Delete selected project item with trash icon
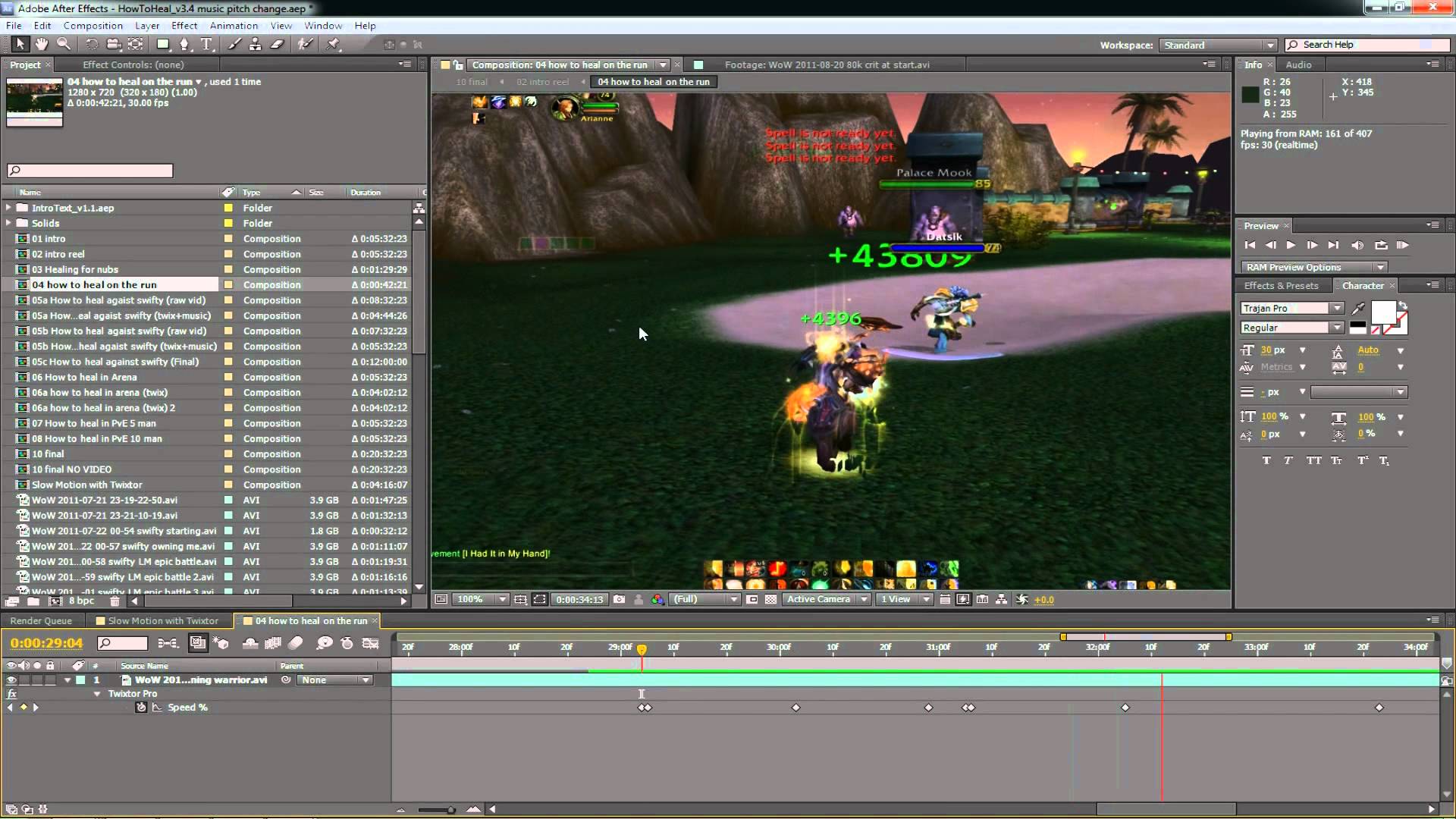Image resolution: width=1456 pixels, height=819 pixels. click(x=115, y=601)
